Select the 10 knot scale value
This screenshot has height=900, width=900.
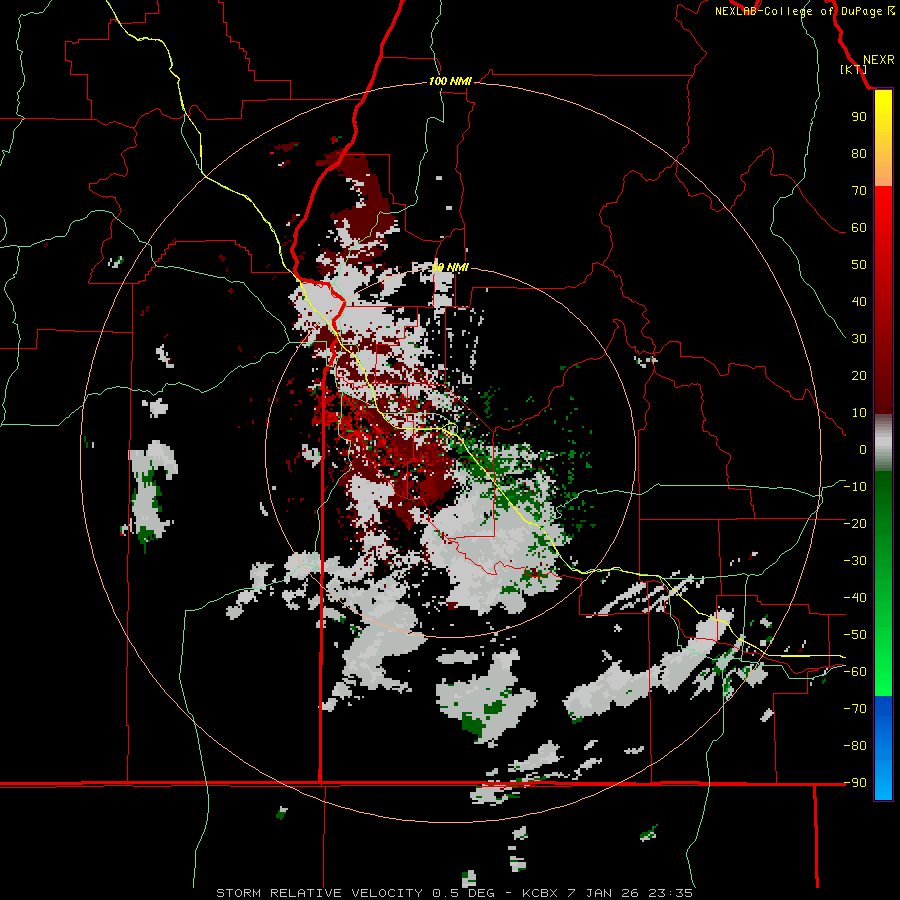pos(859,413)
